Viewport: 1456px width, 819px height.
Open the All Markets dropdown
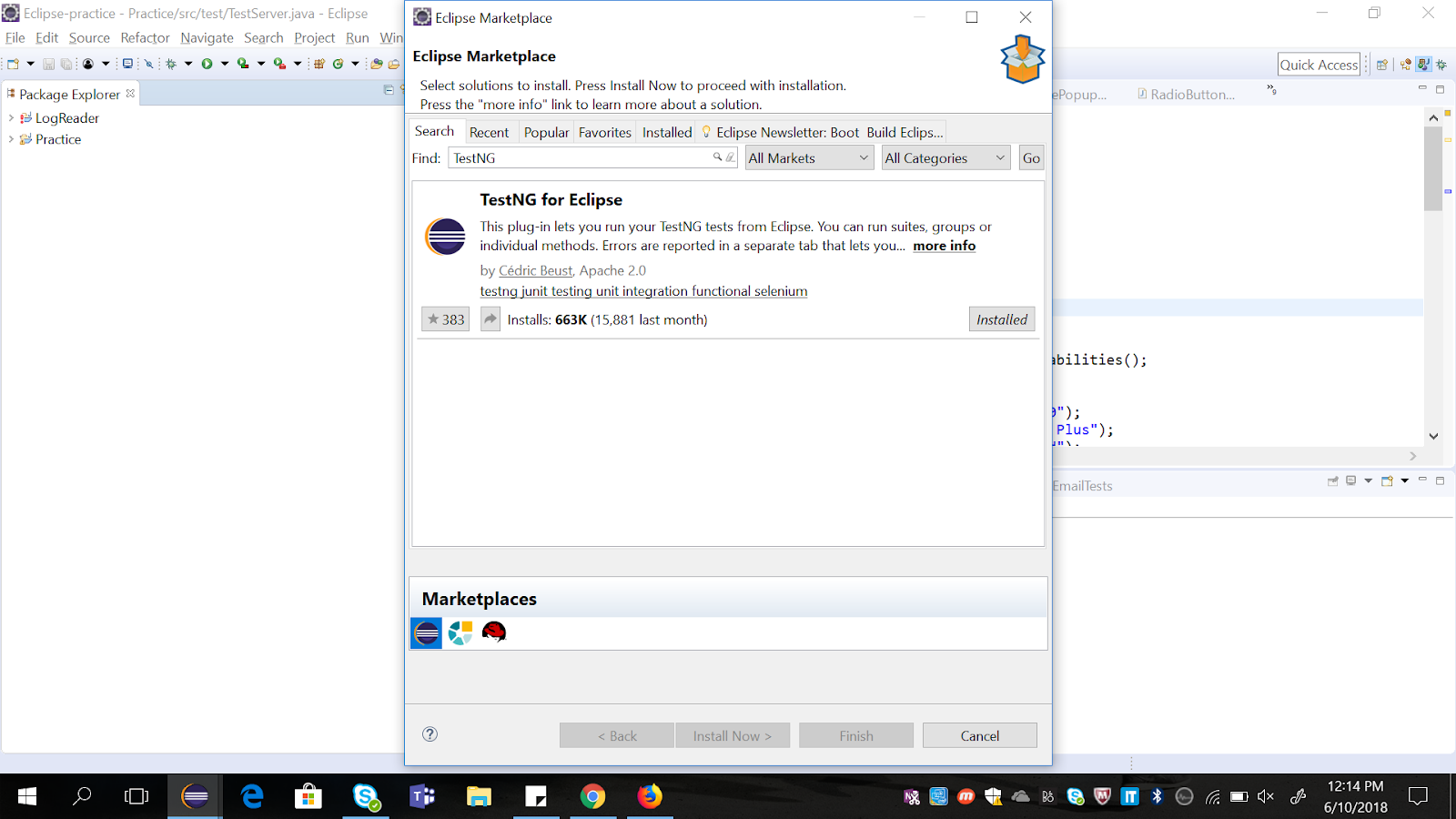coord(809,158)
